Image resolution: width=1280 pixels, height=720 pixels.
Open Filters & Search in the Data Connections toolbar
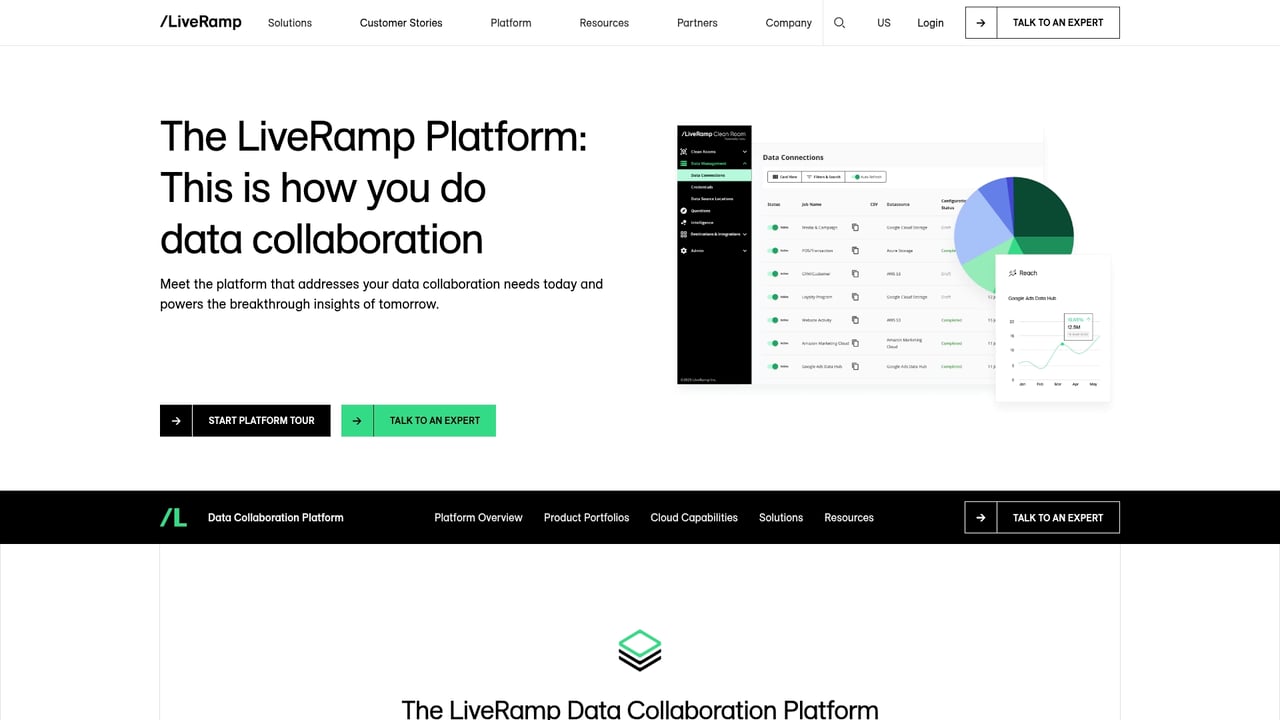point(825,177)
